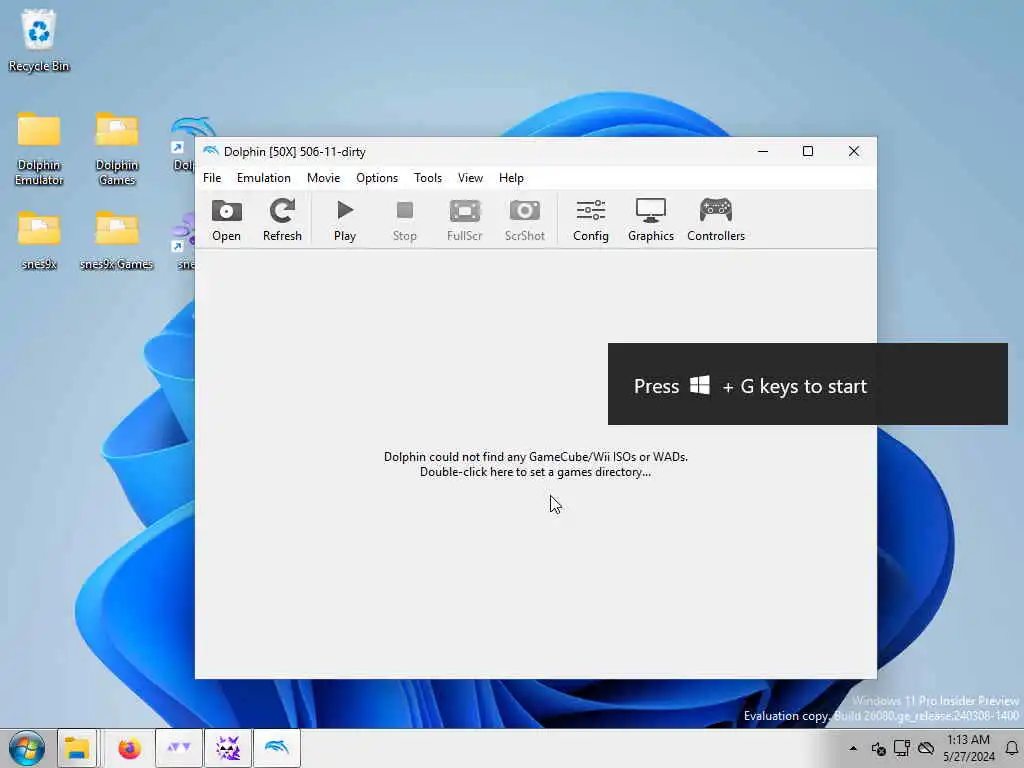
Task: Open the Options menu
Action: coord(377,178)
